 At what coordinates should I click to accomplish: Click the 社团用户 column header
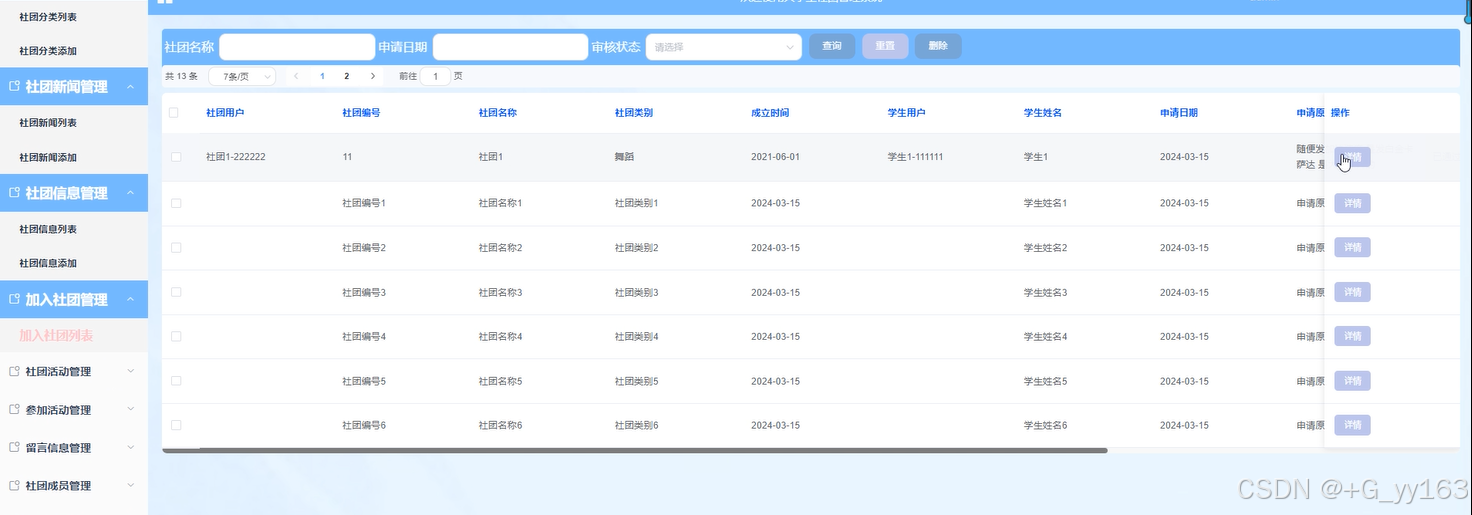[x=225, y=113]
